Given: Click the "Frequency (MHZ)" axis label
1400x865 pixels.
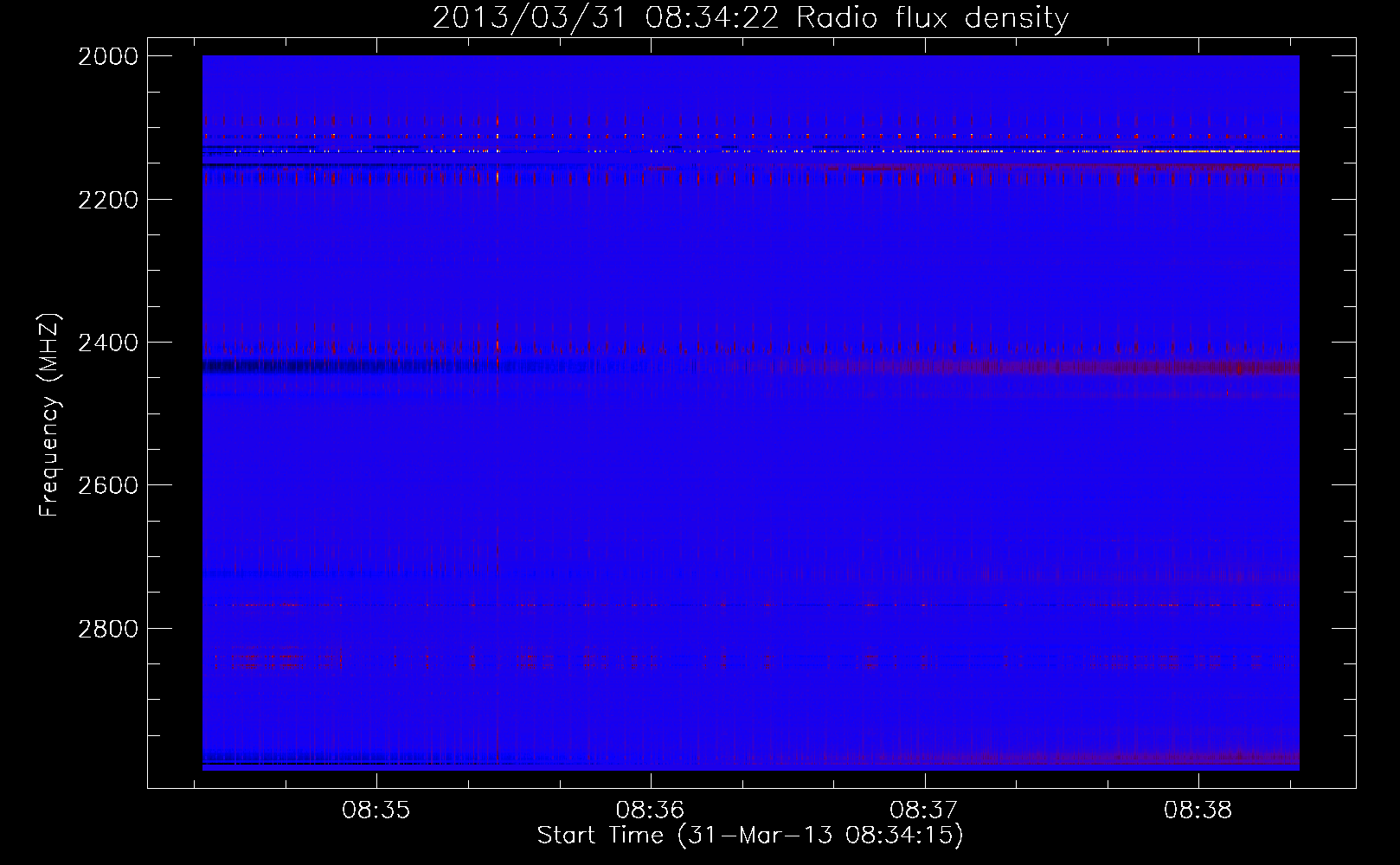Looking at the screenshot, I should coord(49,415).
